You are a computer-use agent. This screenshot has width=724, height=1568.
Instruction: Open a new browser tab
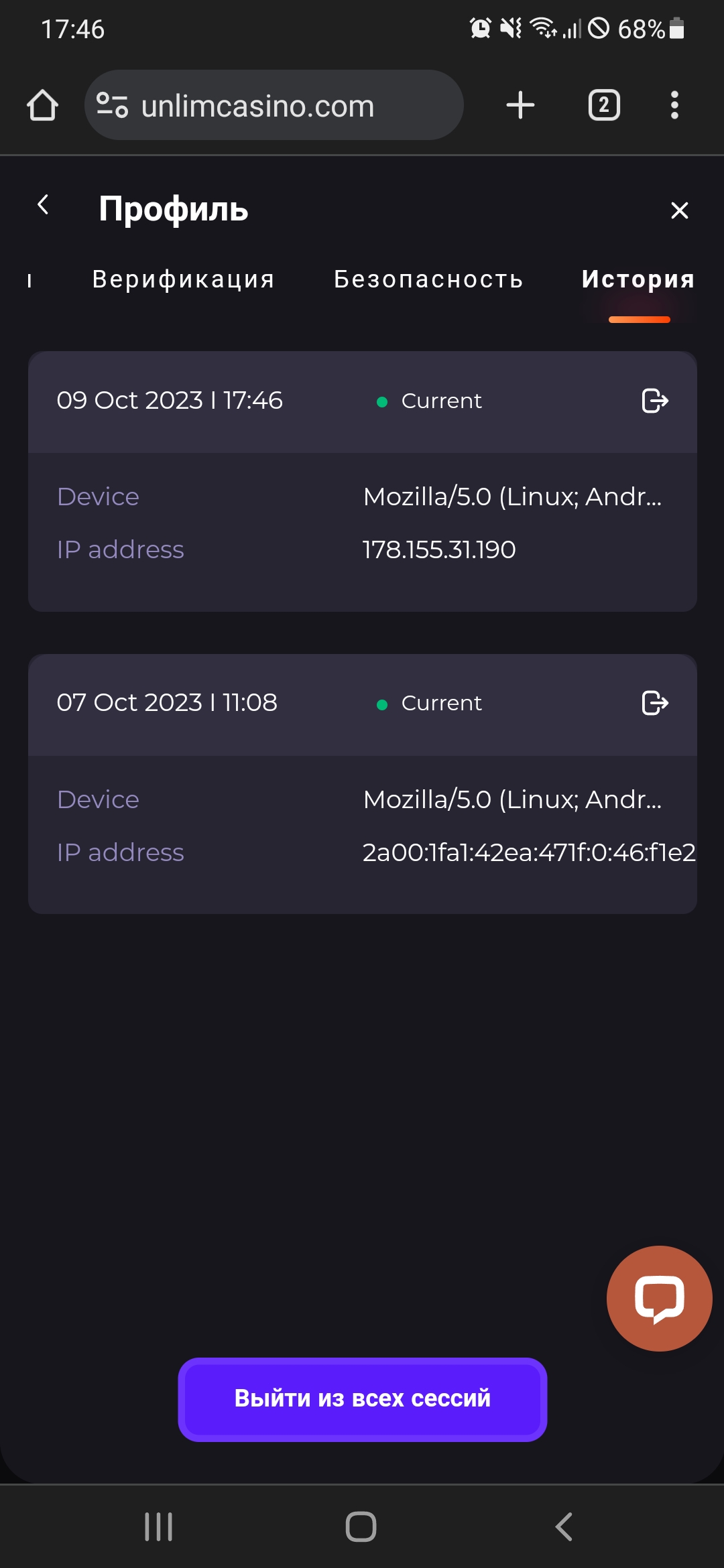[520, 105]
